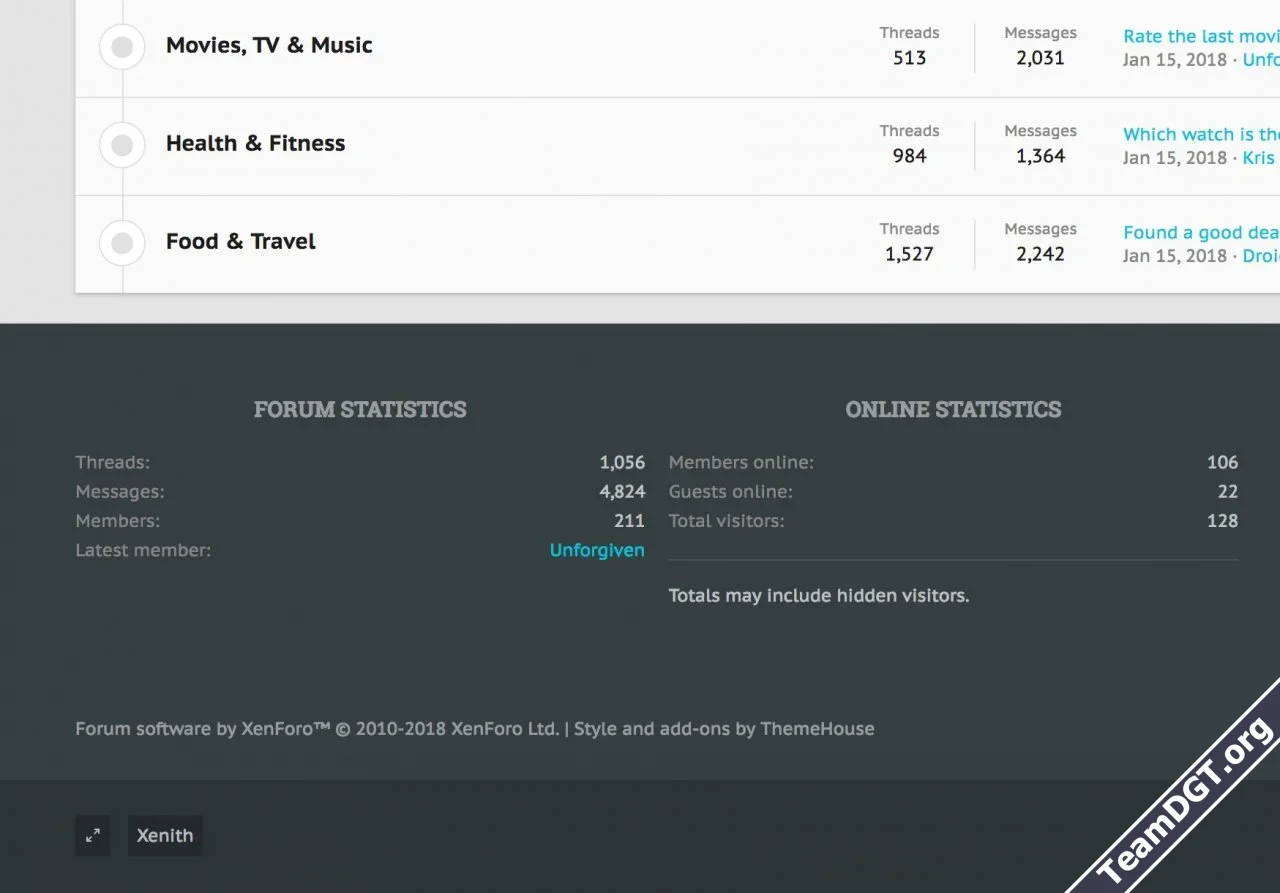The image size is (1280, 893).
Task: Click the Movies, TV & Music node icon
Action: [x=122, y=47]
